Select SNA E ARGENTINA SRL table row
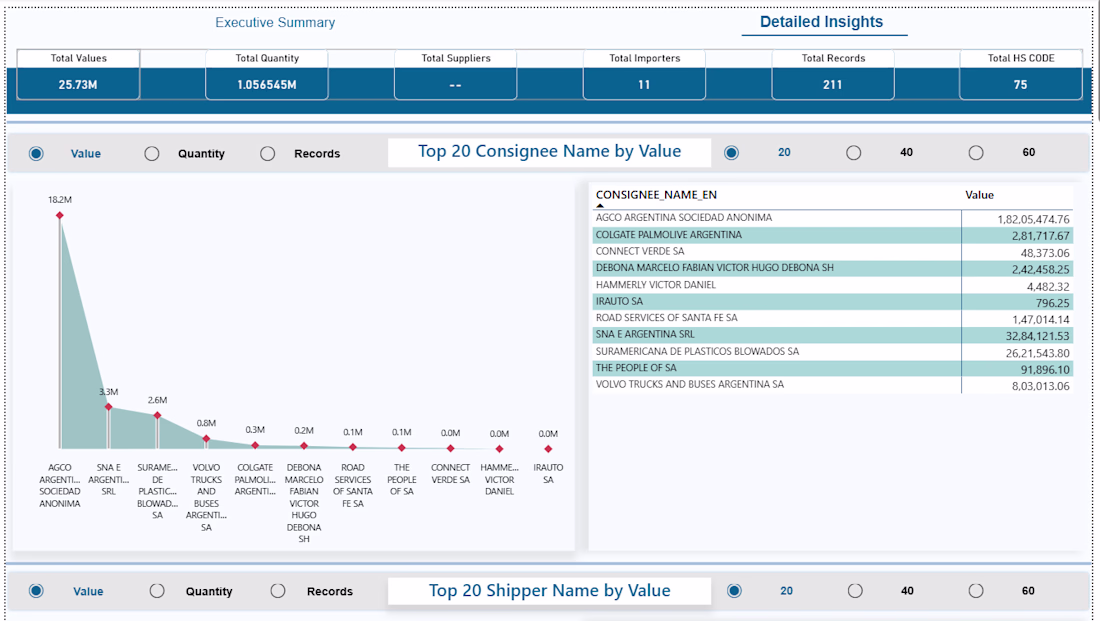The height and width of the screenshot is (621, 1100). pos(833,335)
